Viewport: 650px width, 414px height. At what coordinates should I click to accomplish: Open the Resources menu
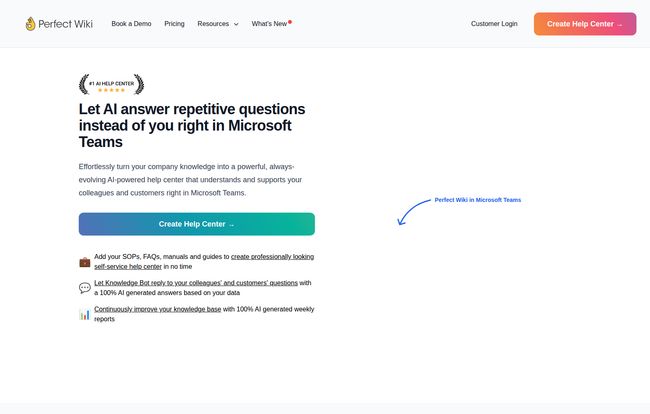pos(218,24)
